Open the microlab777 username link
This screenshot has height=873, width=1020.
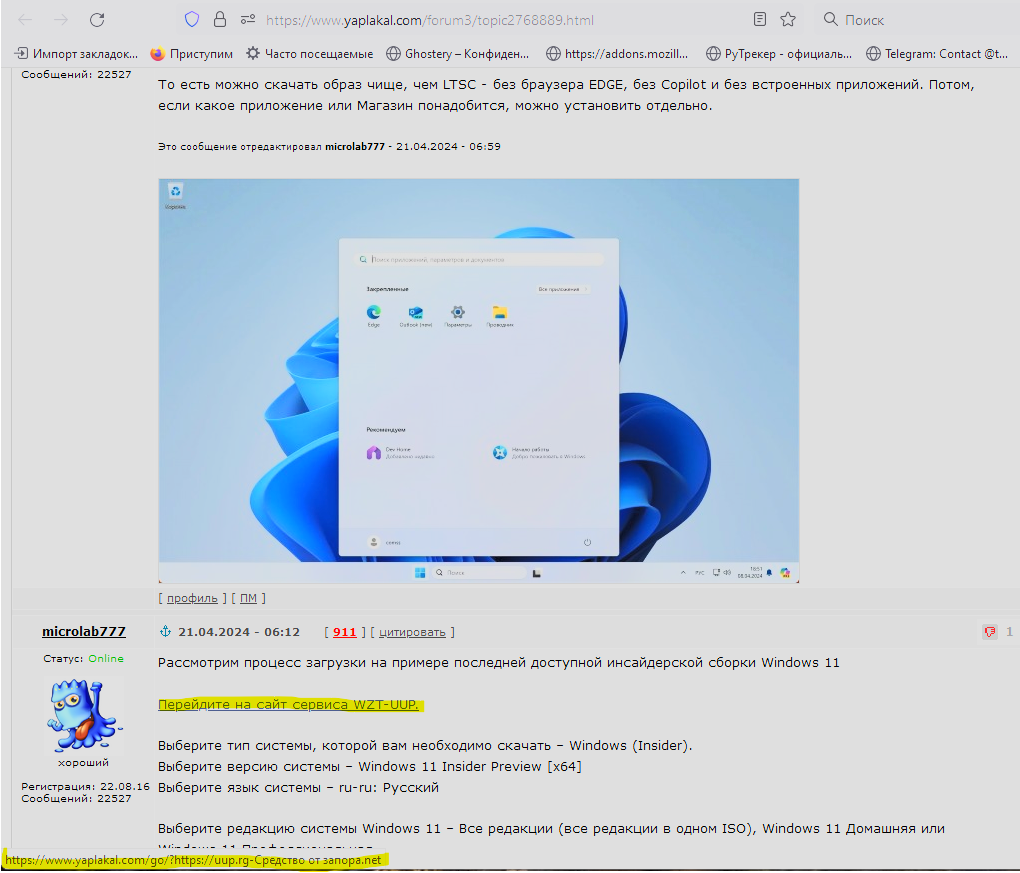(x=83, y=632)
